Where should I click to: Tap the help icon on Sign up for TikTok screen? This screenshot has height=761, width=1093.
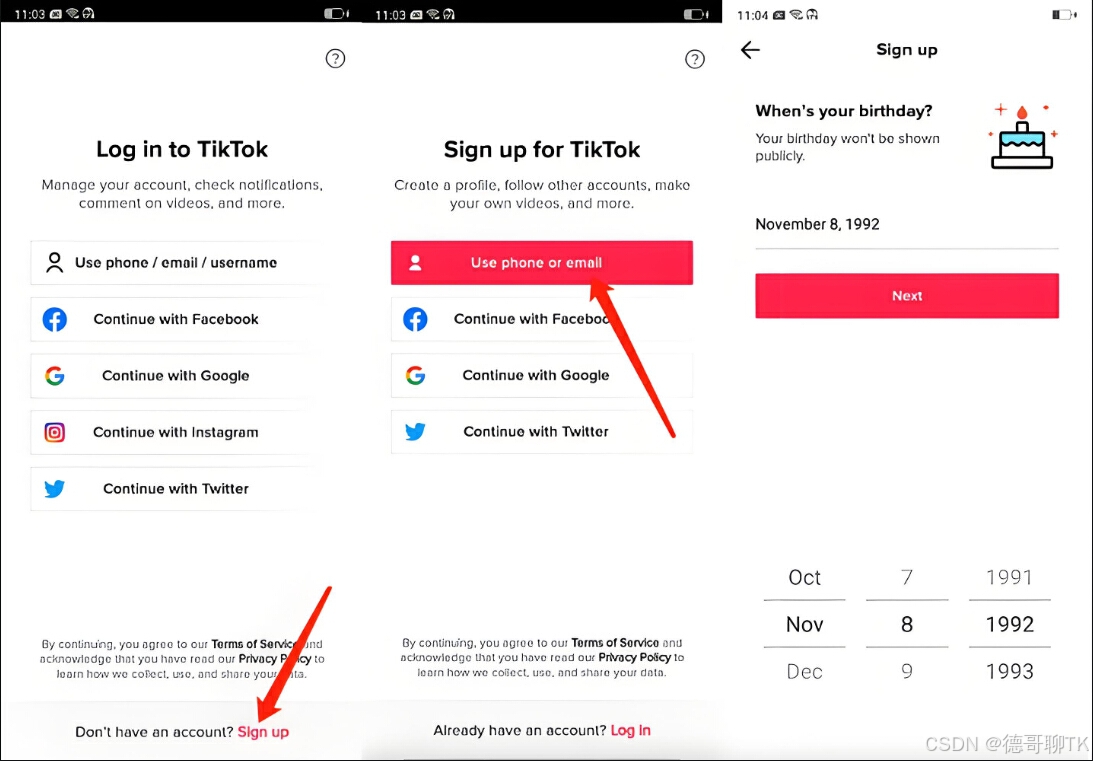click(x=694, y=59)
